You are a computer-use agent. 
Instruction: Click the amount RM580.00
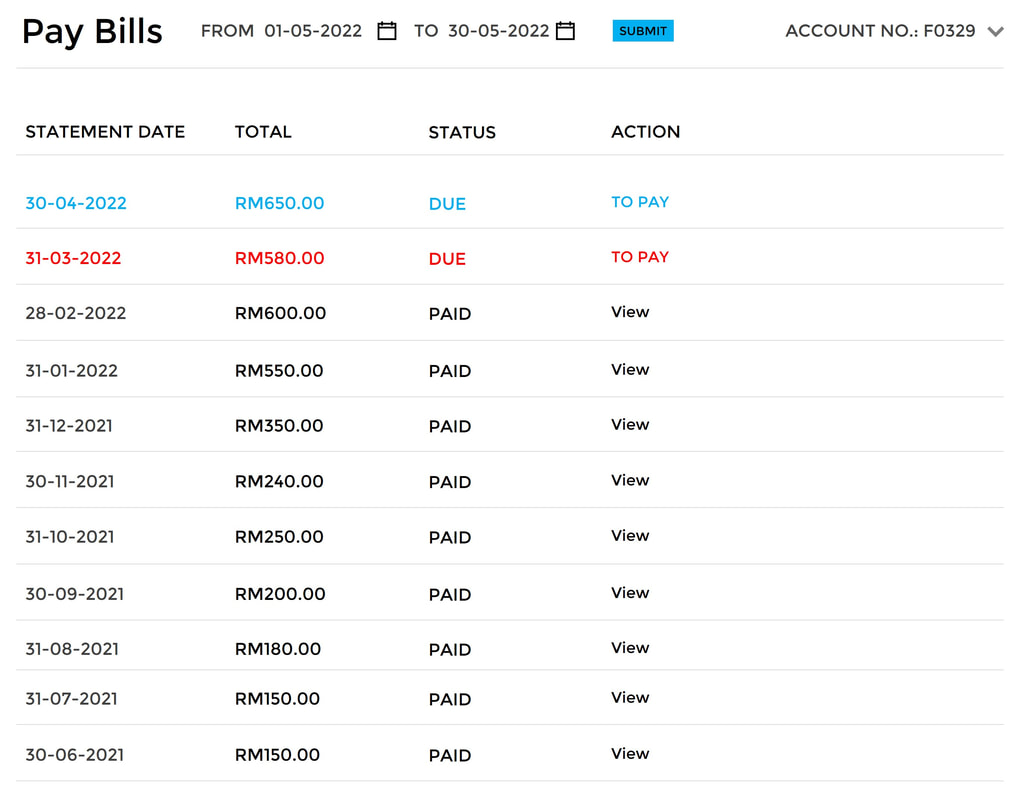coord(280,258)
